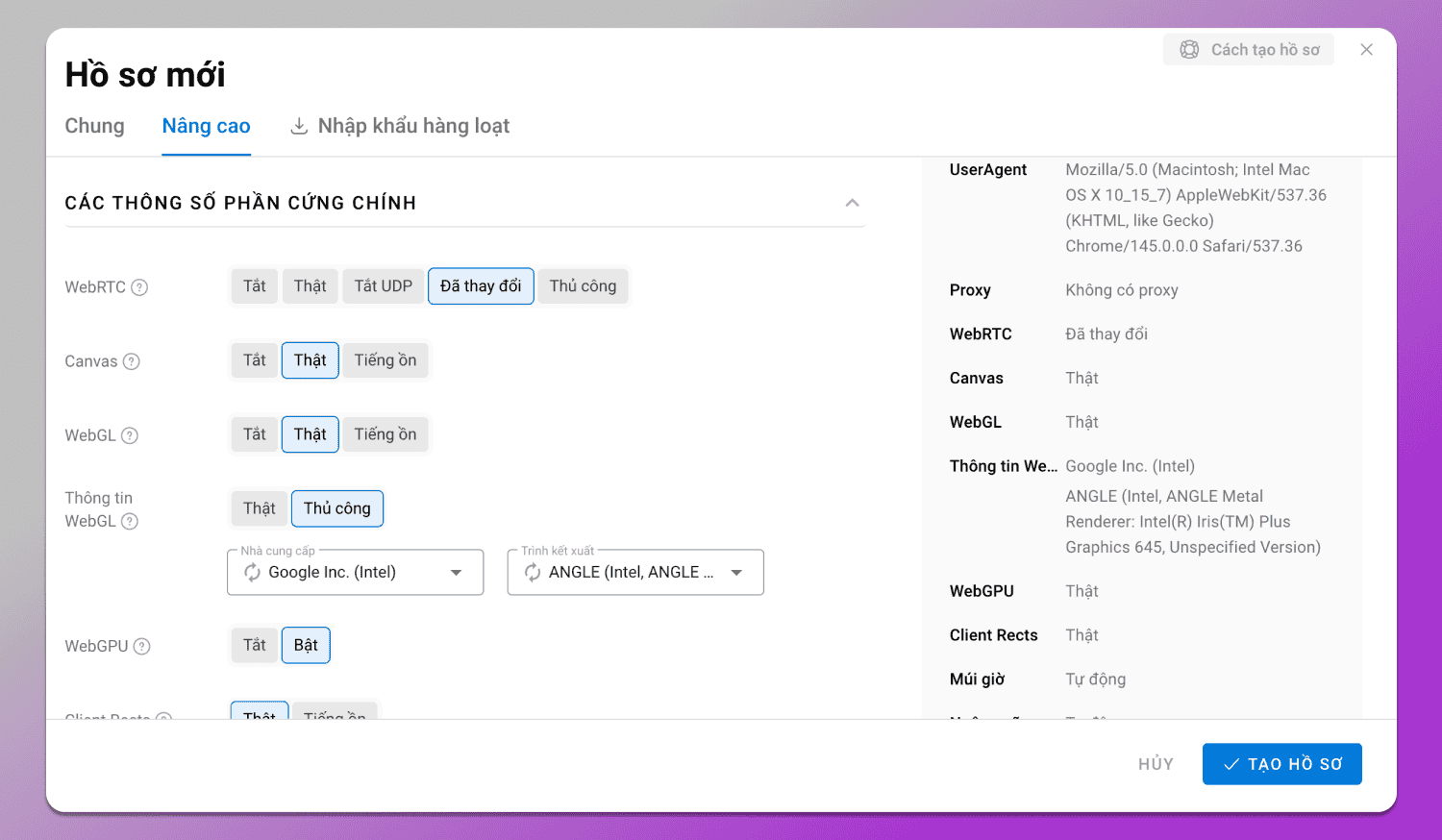This screenshot has height=840, width=1442.
Task: Click the WebGL help question icon
Action: coord(130,435)
